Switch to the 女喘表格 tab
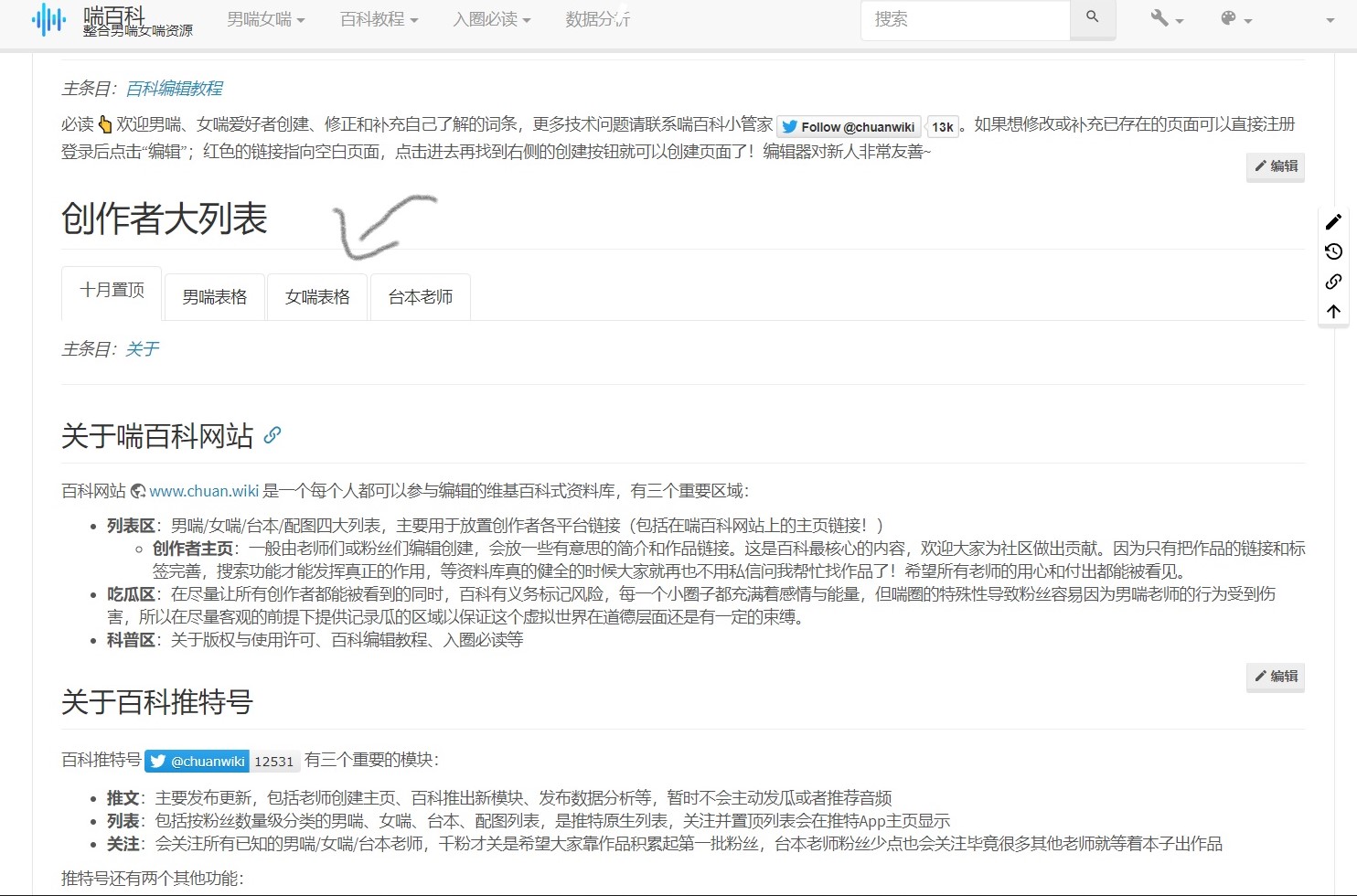The image size is (1357, 896). [x=317, y=297]
